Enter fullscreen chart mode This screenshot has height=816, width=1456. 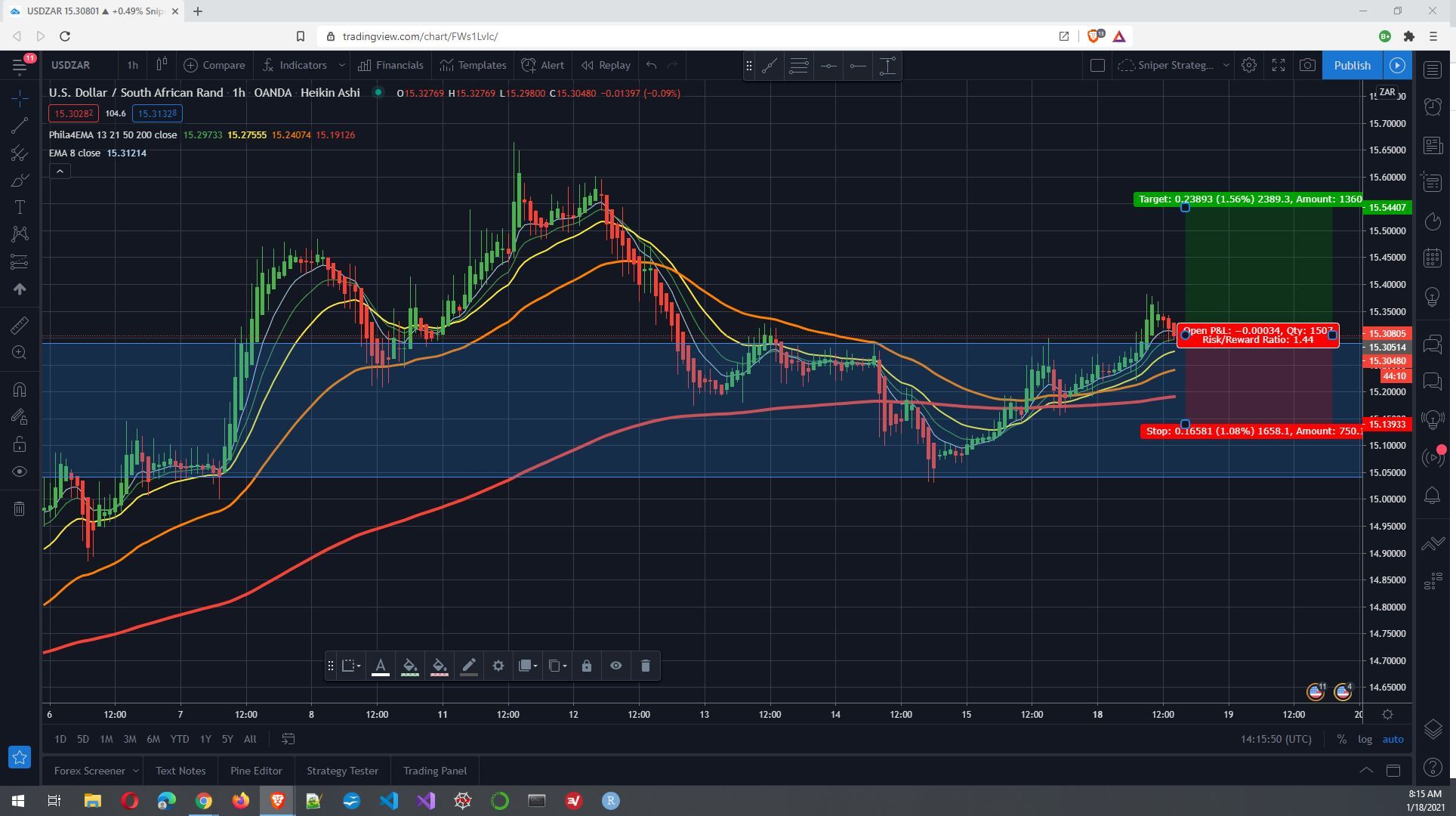click(1279, 66)
